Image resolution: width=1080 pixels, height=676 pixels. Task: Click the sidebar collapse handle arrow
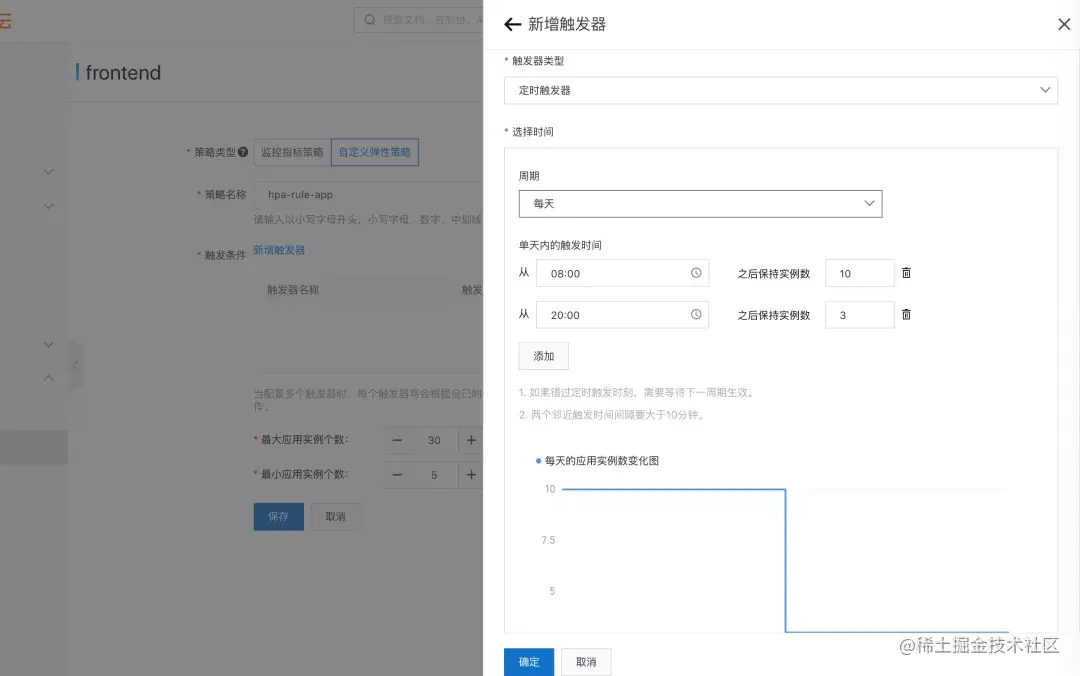click(75, 365)
